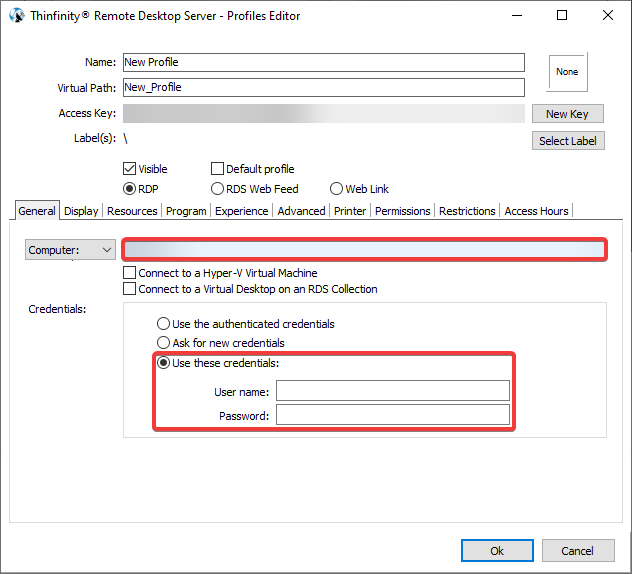The image size is (632, 574).
Task: Select Use these credentials option
Action: [163, 363]
